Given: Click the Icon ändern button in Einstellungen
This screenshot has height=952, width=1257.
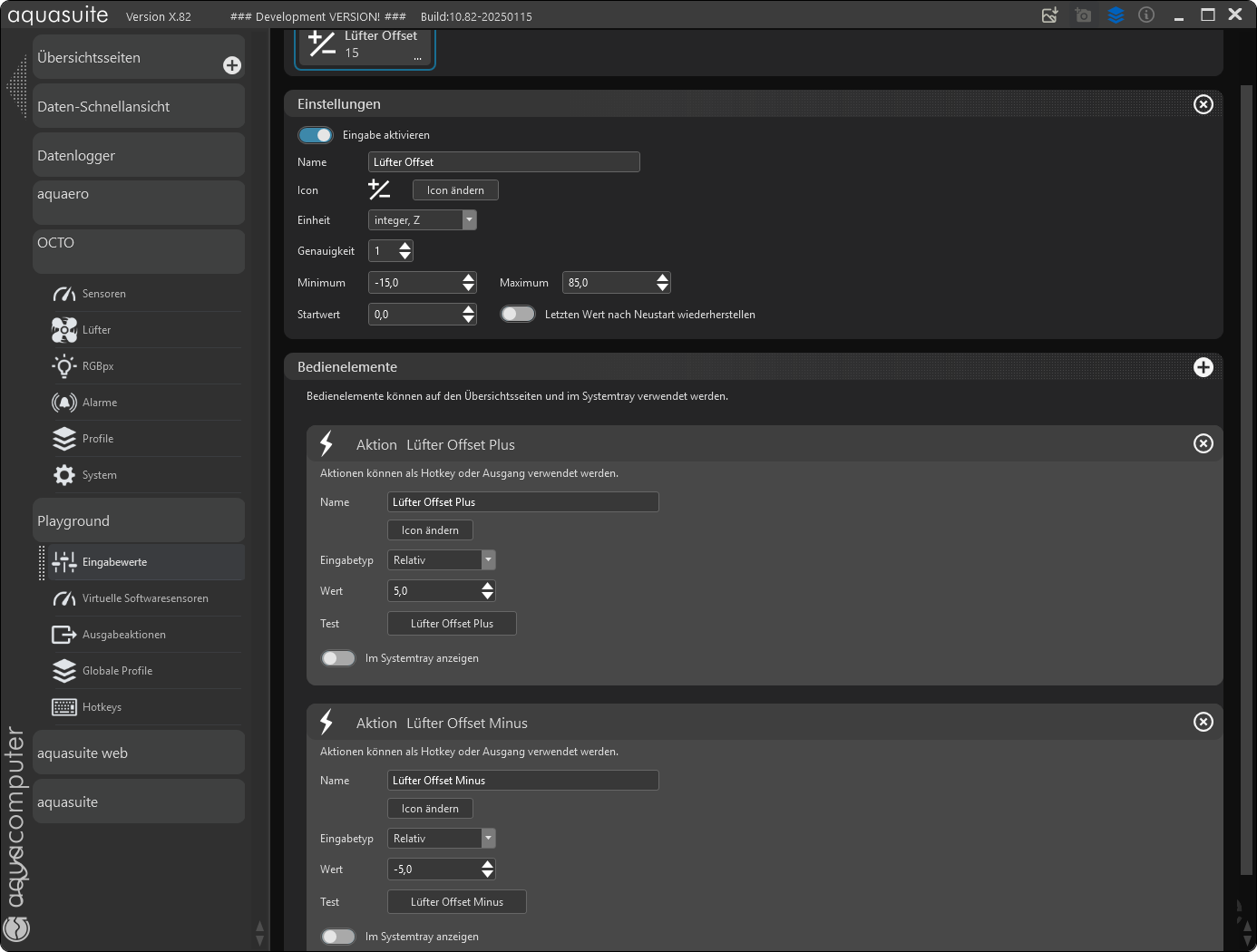Looking at the screenshot, I should [455, 190].
